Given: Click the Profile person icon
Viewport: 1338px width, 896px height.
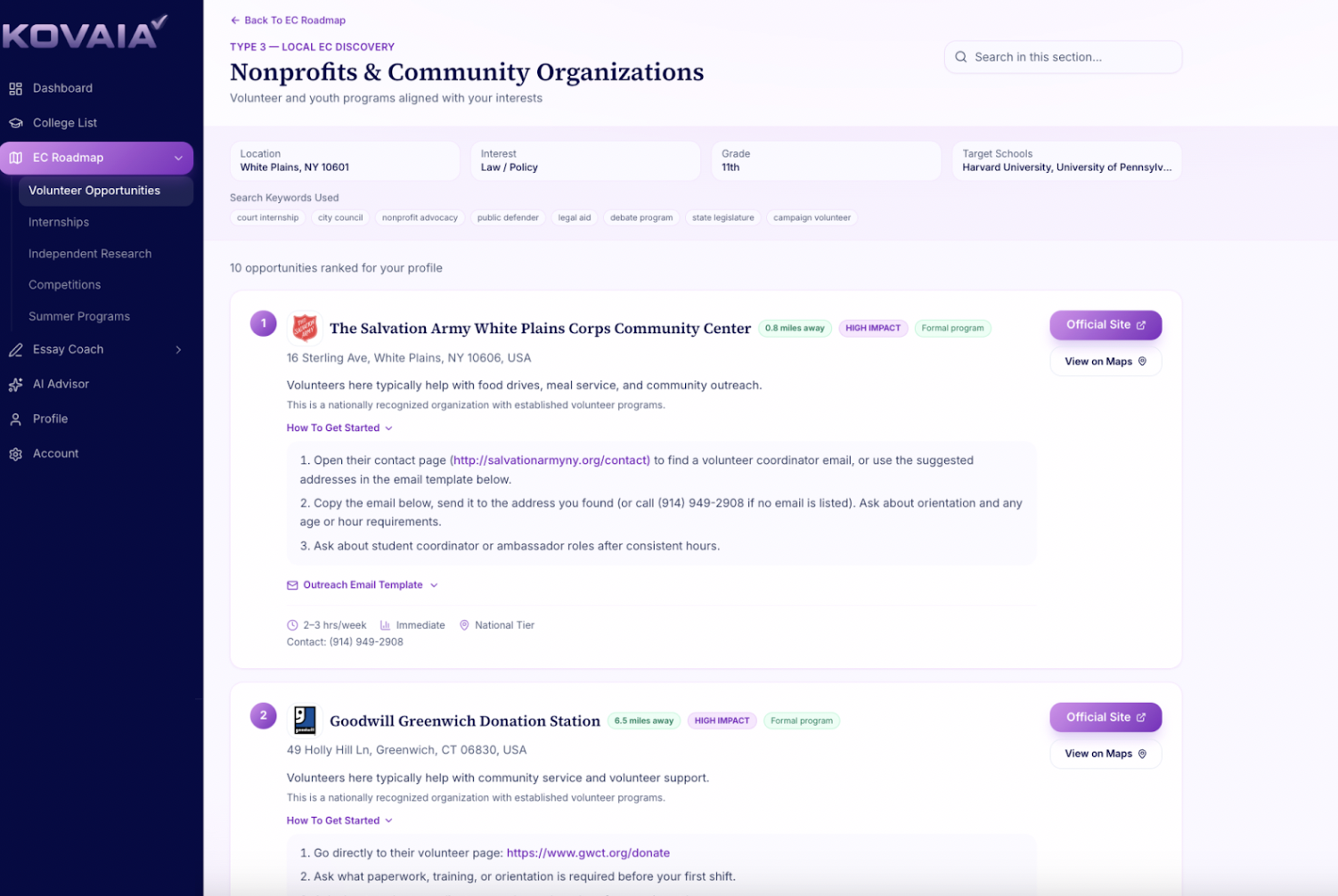Looking at the screenshot, I should coord(15,419).
